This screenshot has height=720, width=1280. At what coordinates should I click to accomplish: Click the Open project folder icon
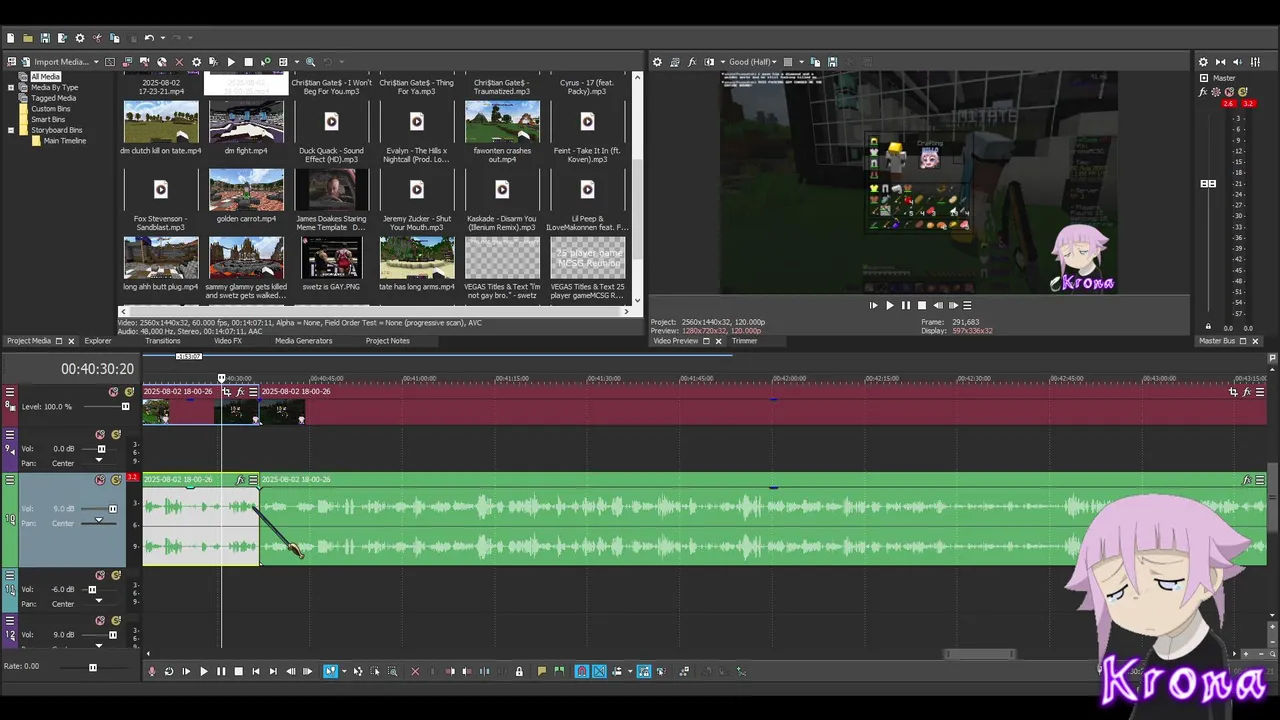(x=28, y=38)
